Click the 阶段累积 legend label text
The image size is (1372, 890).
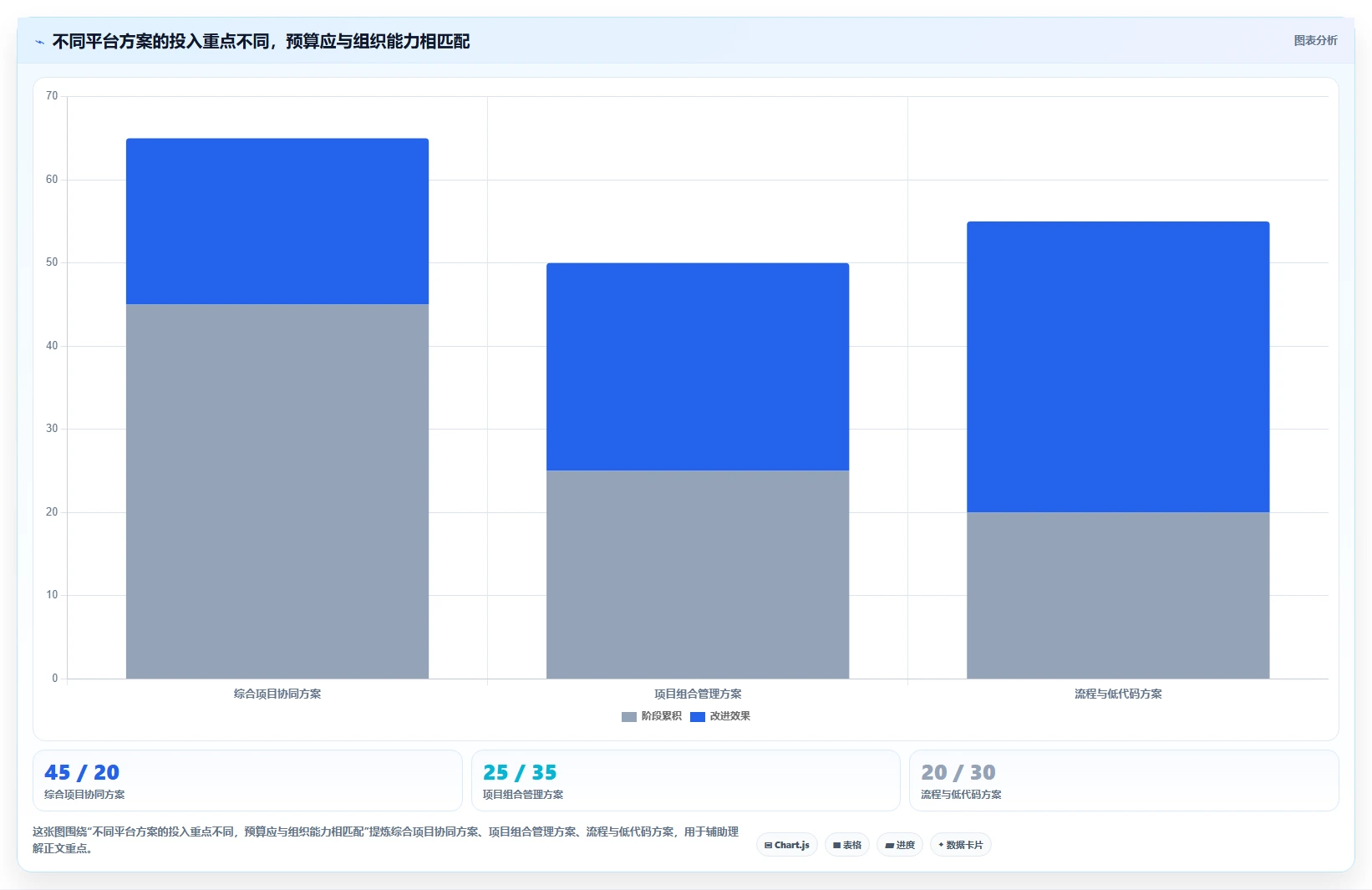tap(661, 716)
